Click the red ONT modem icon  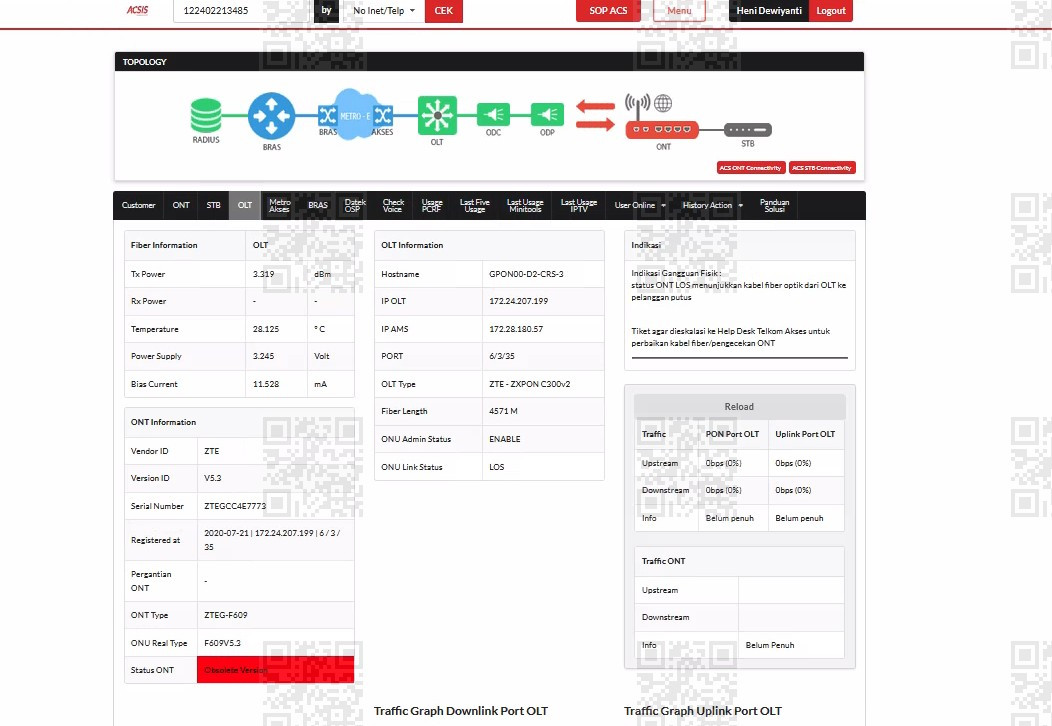tap(662, 129)
